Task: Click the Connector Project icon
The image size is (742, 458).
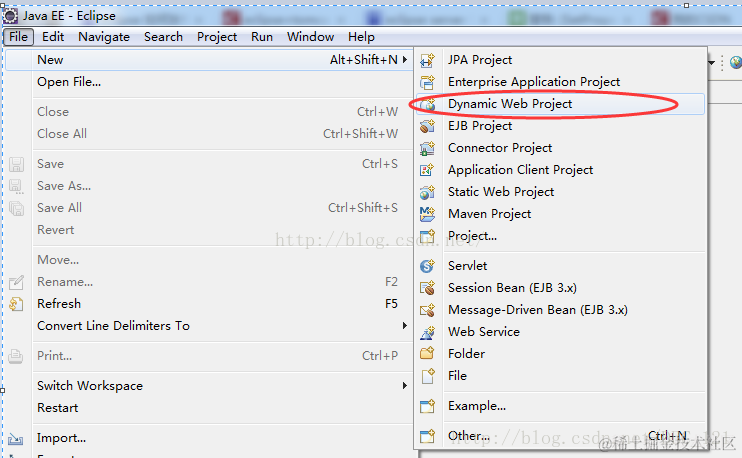Action: pyautogui.click(x=427, y=148)
